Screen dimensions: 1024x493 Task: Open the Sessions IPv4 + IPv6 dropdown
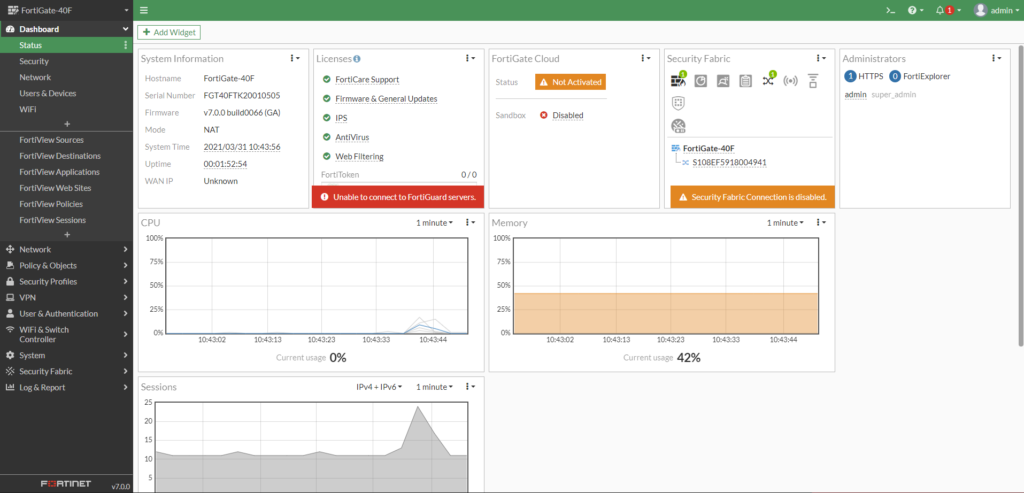click(379, 387)
